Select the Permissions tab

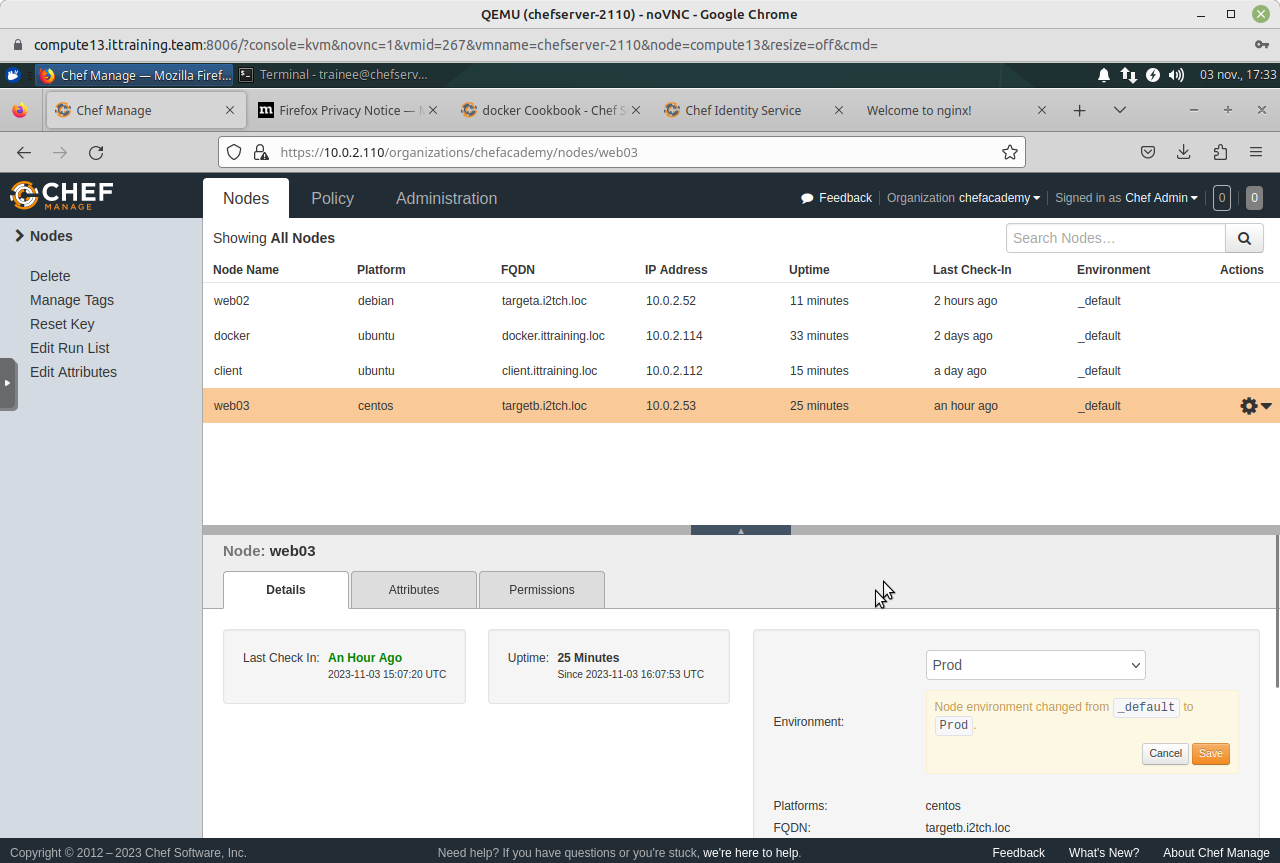click(x=542, y=590)
